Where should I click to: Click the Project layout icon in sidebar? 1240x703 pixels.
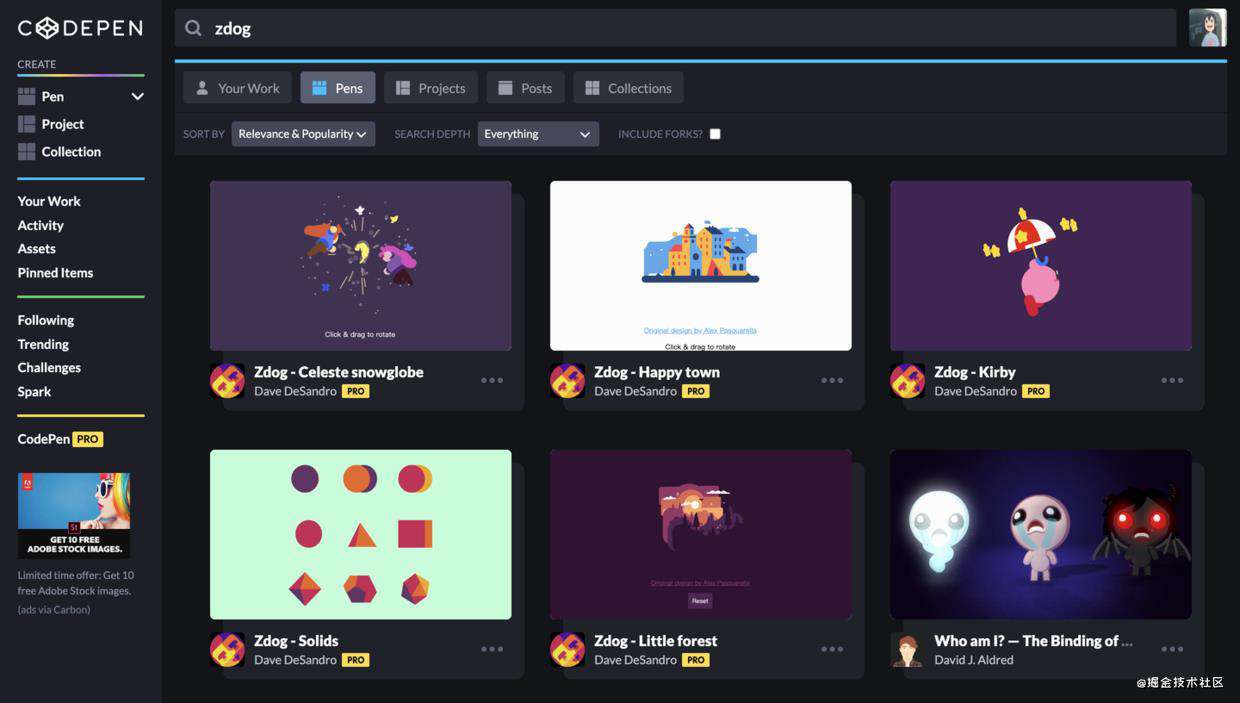(x=27, y=124)
